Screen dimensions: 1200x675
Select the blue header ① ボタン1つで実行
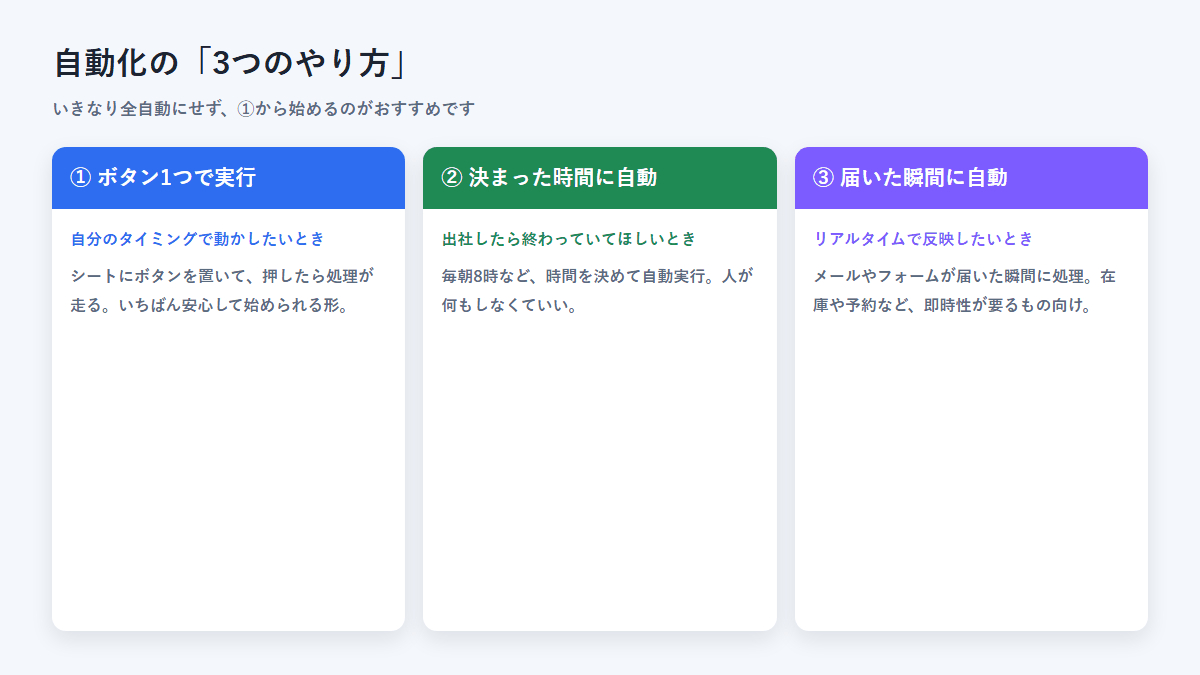[228, 178]
